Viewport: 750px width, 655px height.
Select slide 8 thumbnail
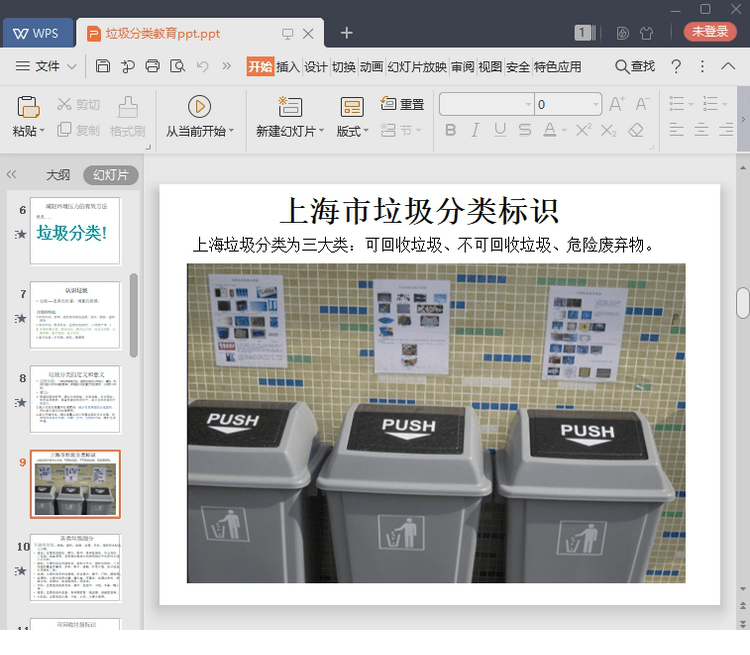pos(75,399)
